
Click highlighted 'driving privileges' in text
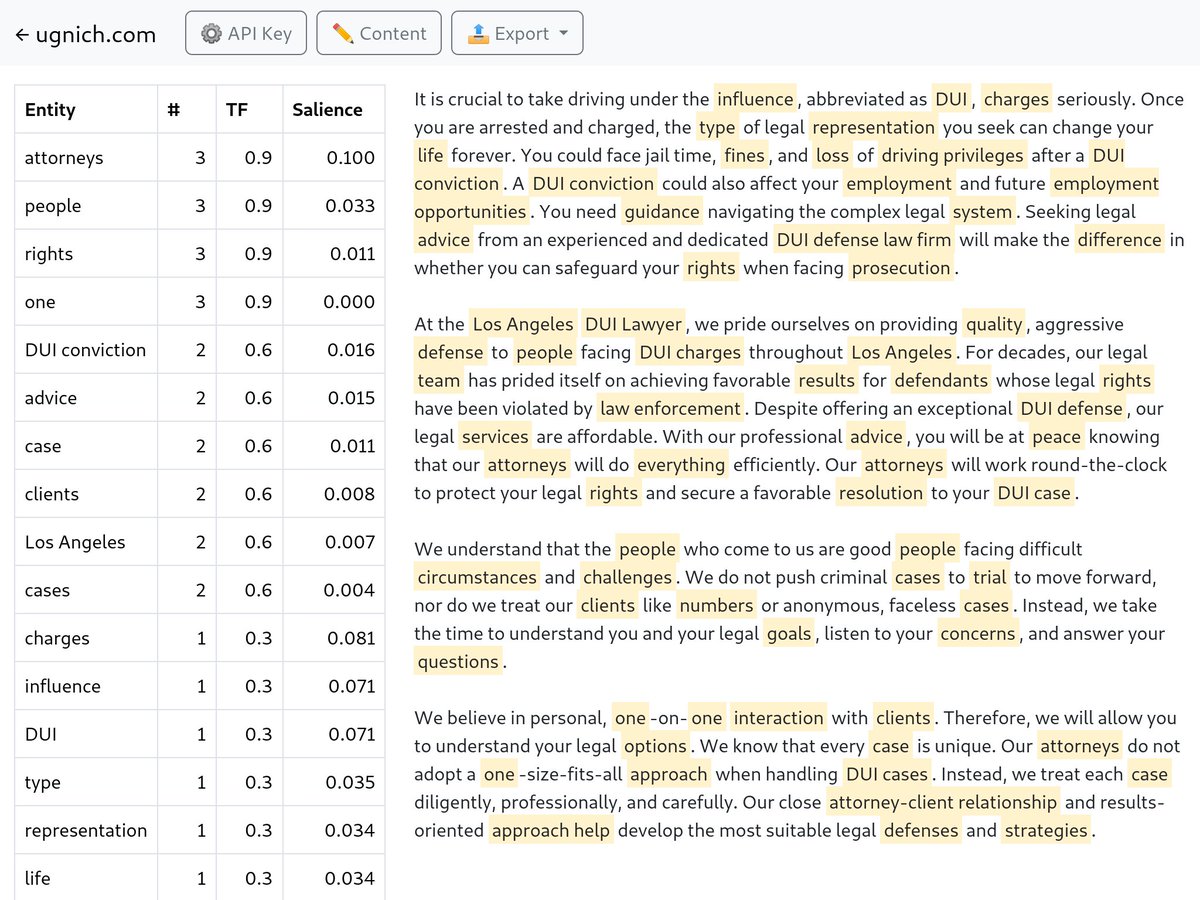[x=952, y=156]
